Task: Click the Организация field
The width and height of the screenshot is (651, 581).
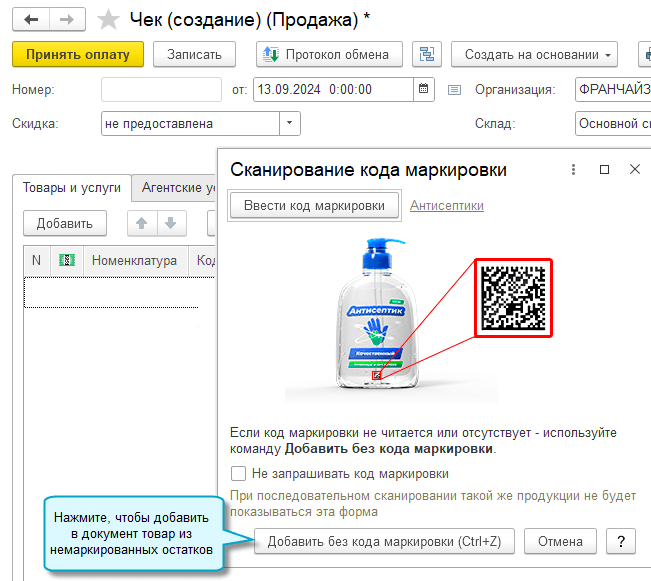Action: pyautogui.click(x=613, y=89)
